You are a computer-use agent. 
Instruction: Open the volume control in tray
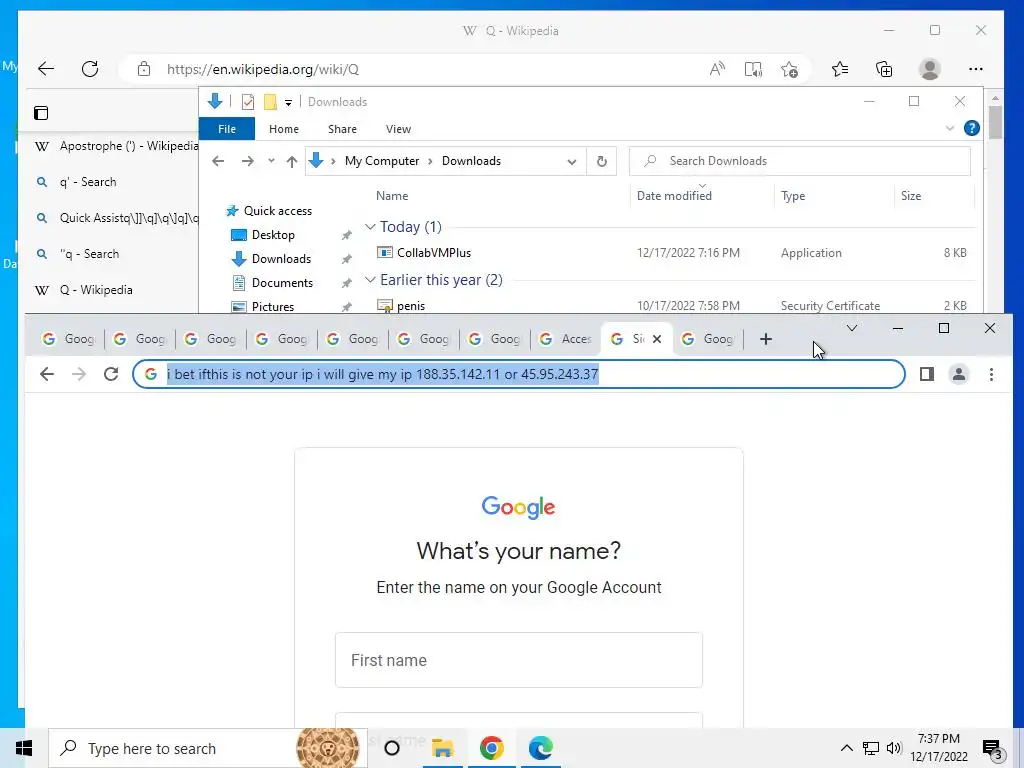coord(894,748)
